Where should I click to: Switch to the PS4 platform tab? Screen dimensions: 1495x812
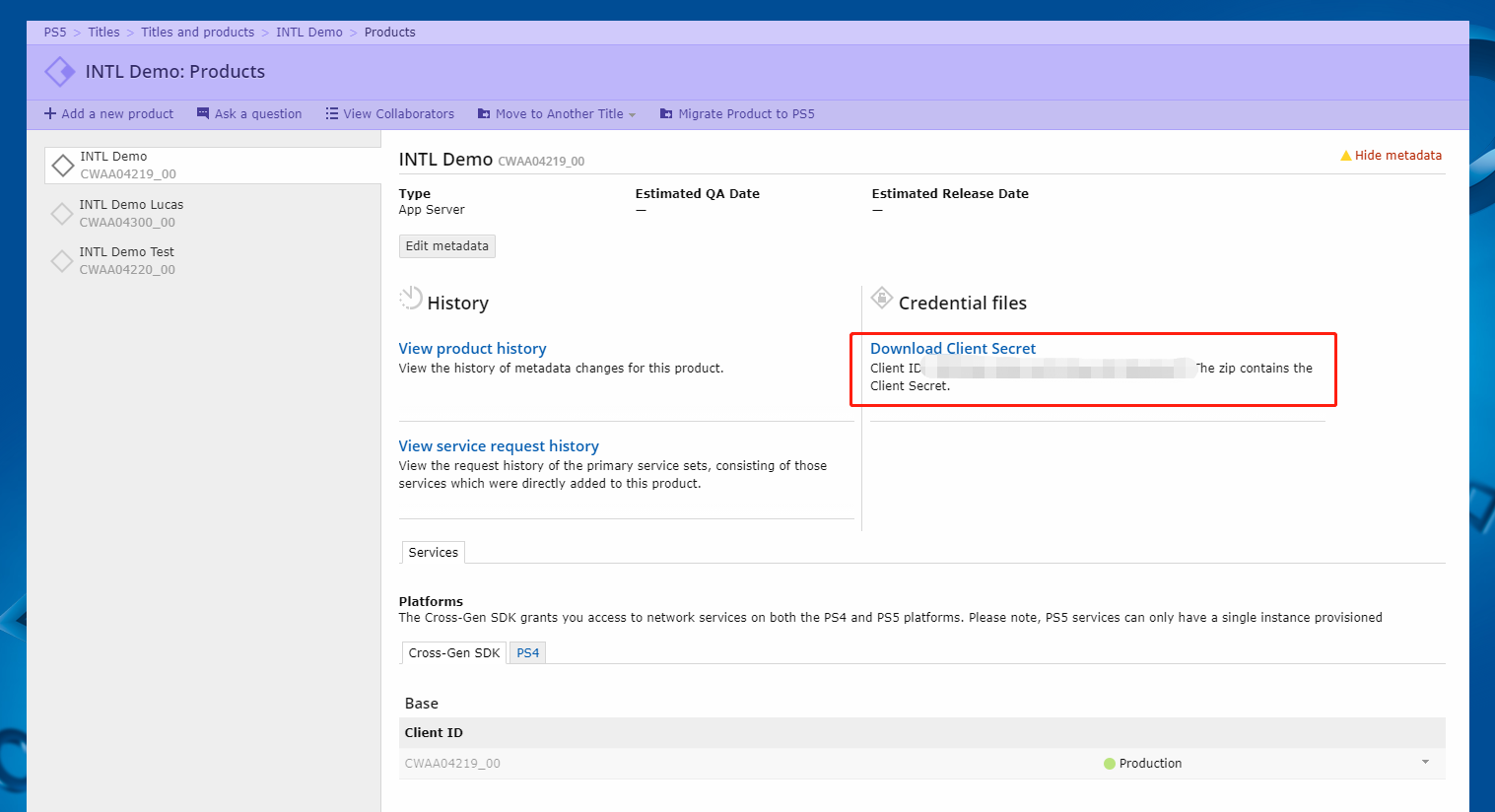[527, 653]
